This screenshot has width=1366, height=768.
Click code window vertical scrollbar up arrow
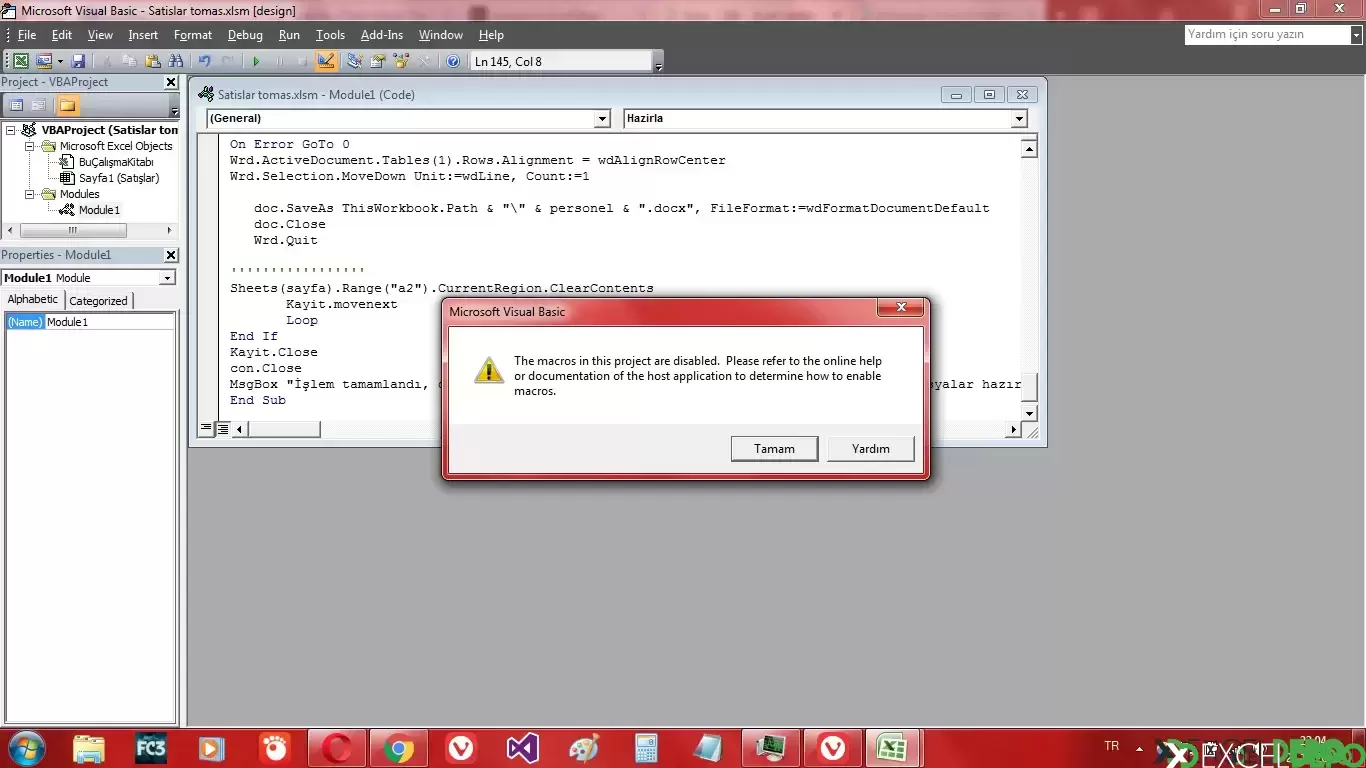pyautogui.click(x=1029, y=149)
